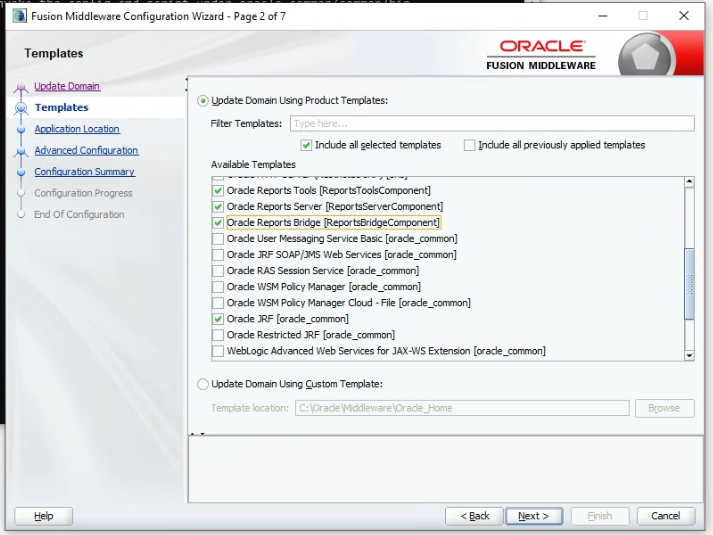Go to Application Location step
This screenshot has width=713, height=535.
(x=77, y=129)
